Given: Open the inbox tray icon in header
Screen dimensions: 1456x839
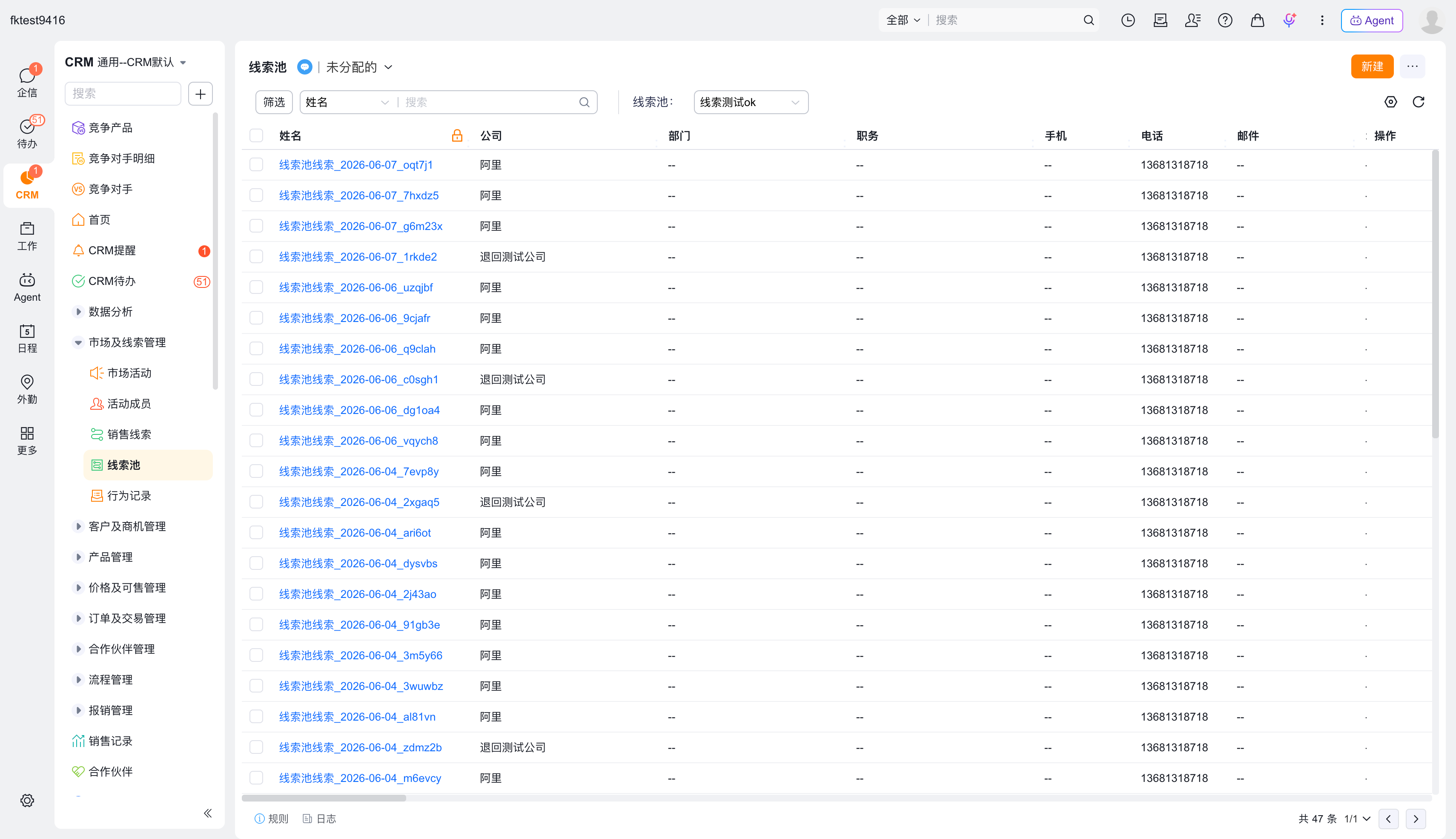Looking at the screenshot, I should pyautogui.click(x=1160, y=20).
